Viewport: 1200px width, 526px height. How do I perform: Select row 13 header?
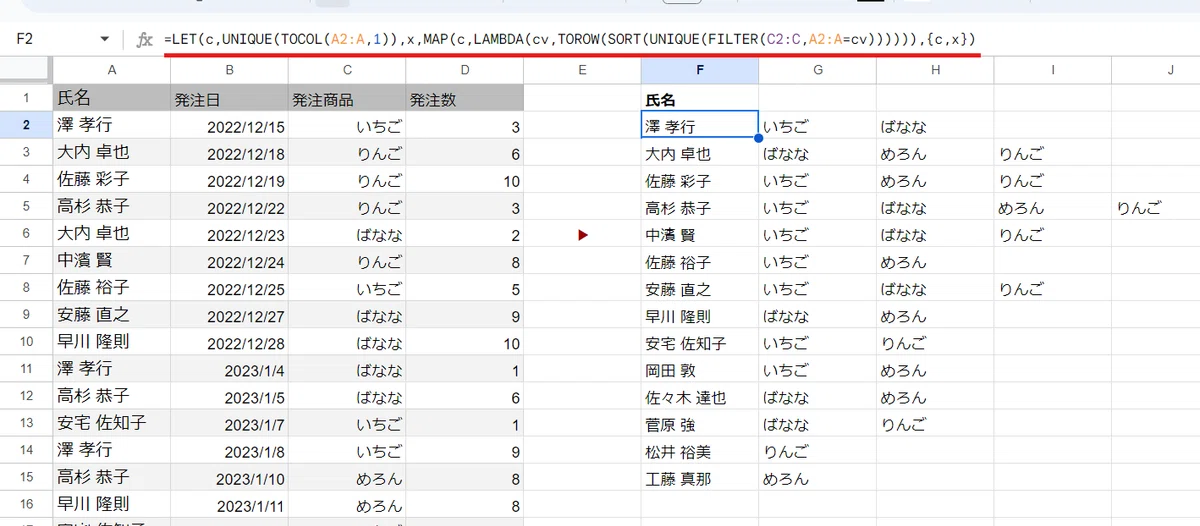[26, 422]
